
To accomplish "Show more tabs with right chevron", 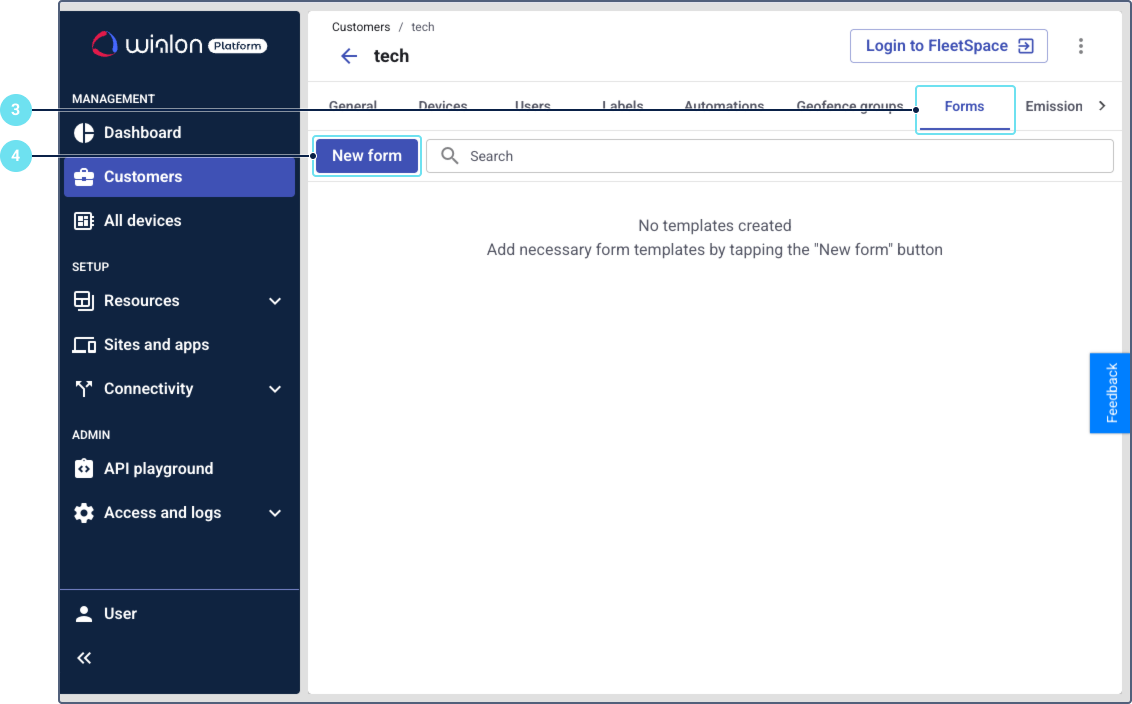I will click(1102, 106).
